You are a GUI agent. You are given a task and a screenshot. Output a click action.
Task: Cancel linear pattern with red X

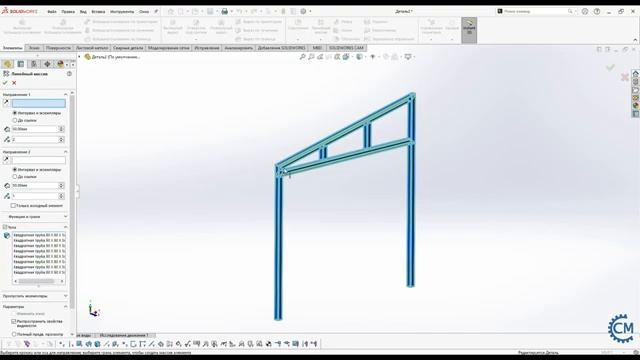[14, 83]
